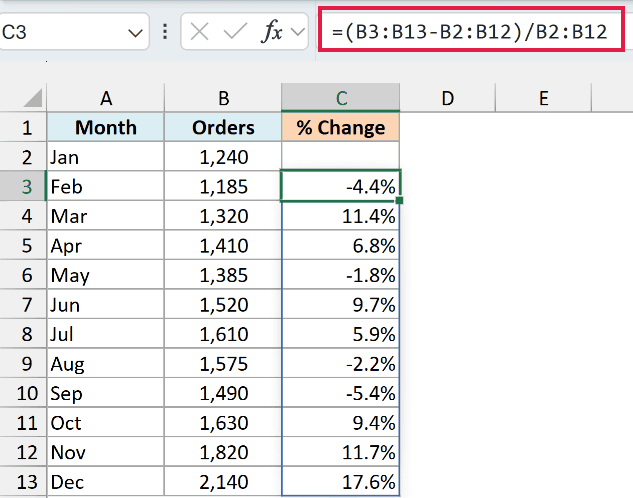Select column D header
This screenshot has width=633, height=498.
click(447, 98)
